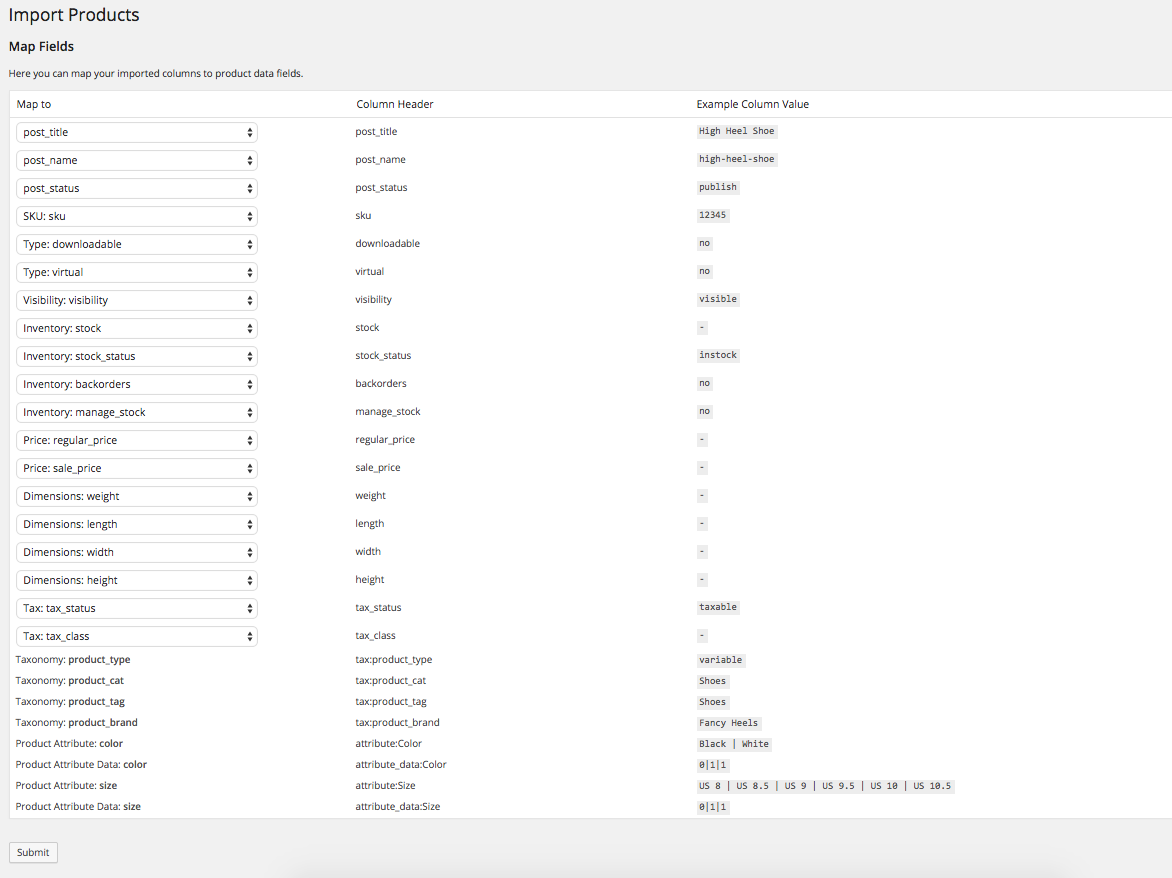Open the Tax: tax_status dropdown
This screenshot has height=878, width=1172.
point(136,608)
